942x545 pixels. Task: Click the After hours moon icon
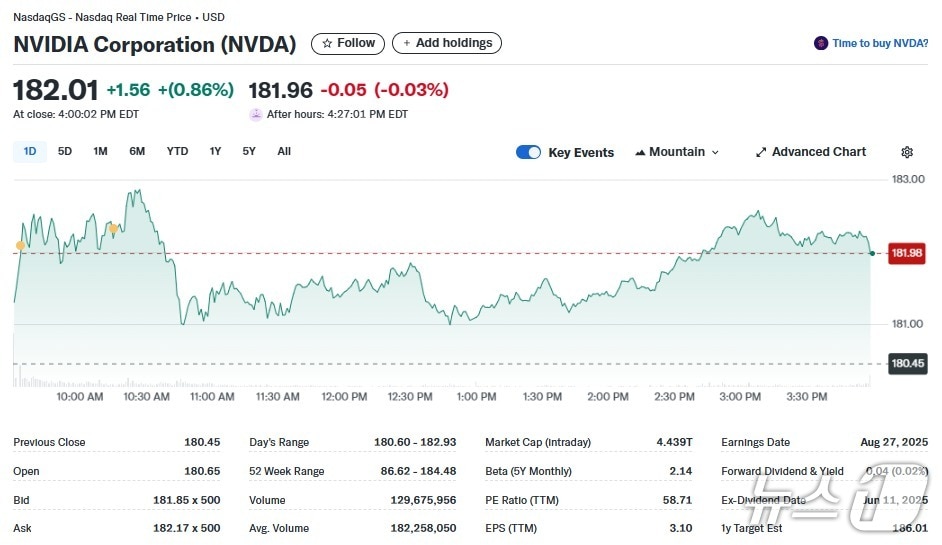point(256,114)
